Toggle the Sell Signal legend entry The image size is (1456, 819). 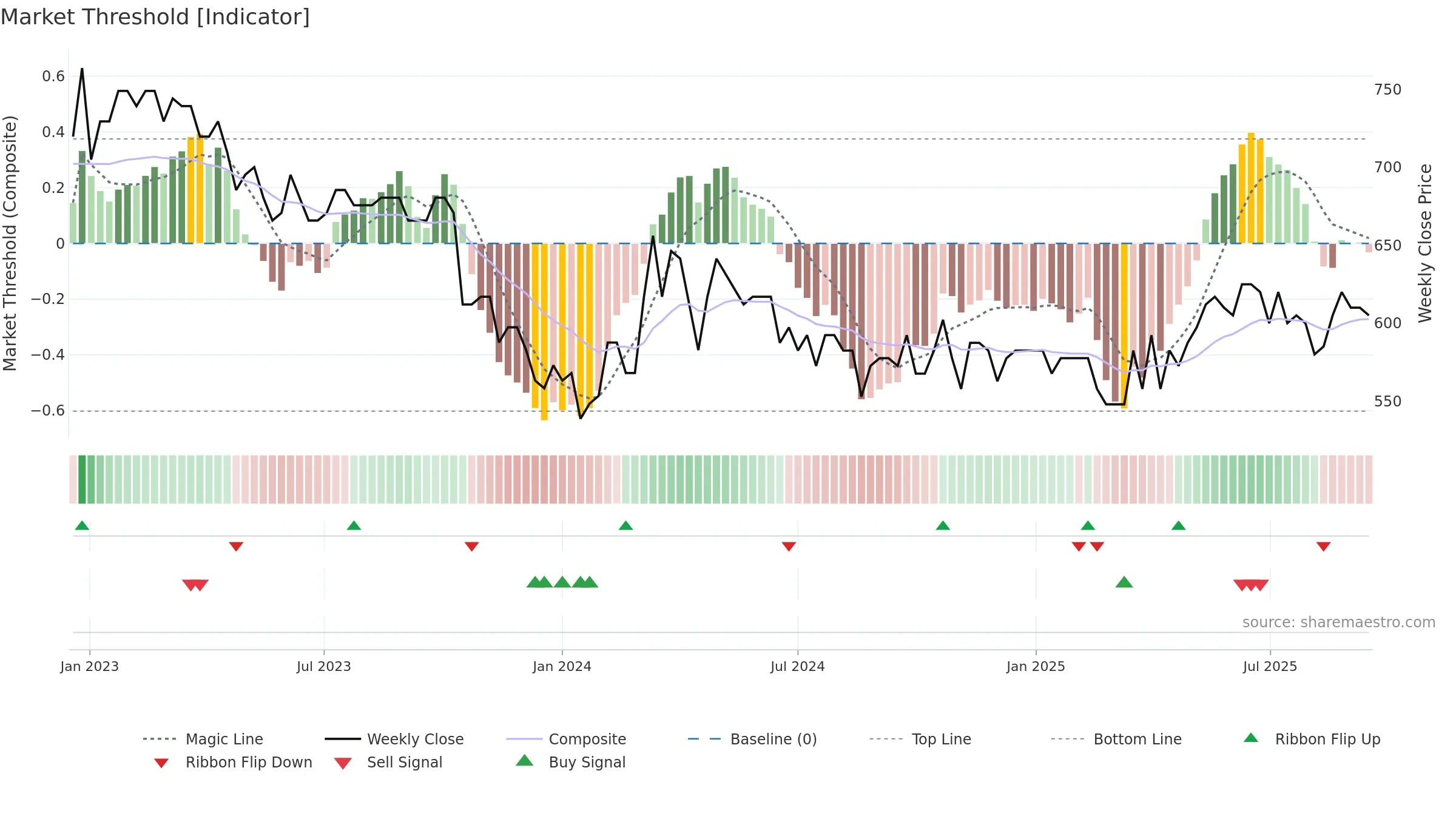coord(388,762)
